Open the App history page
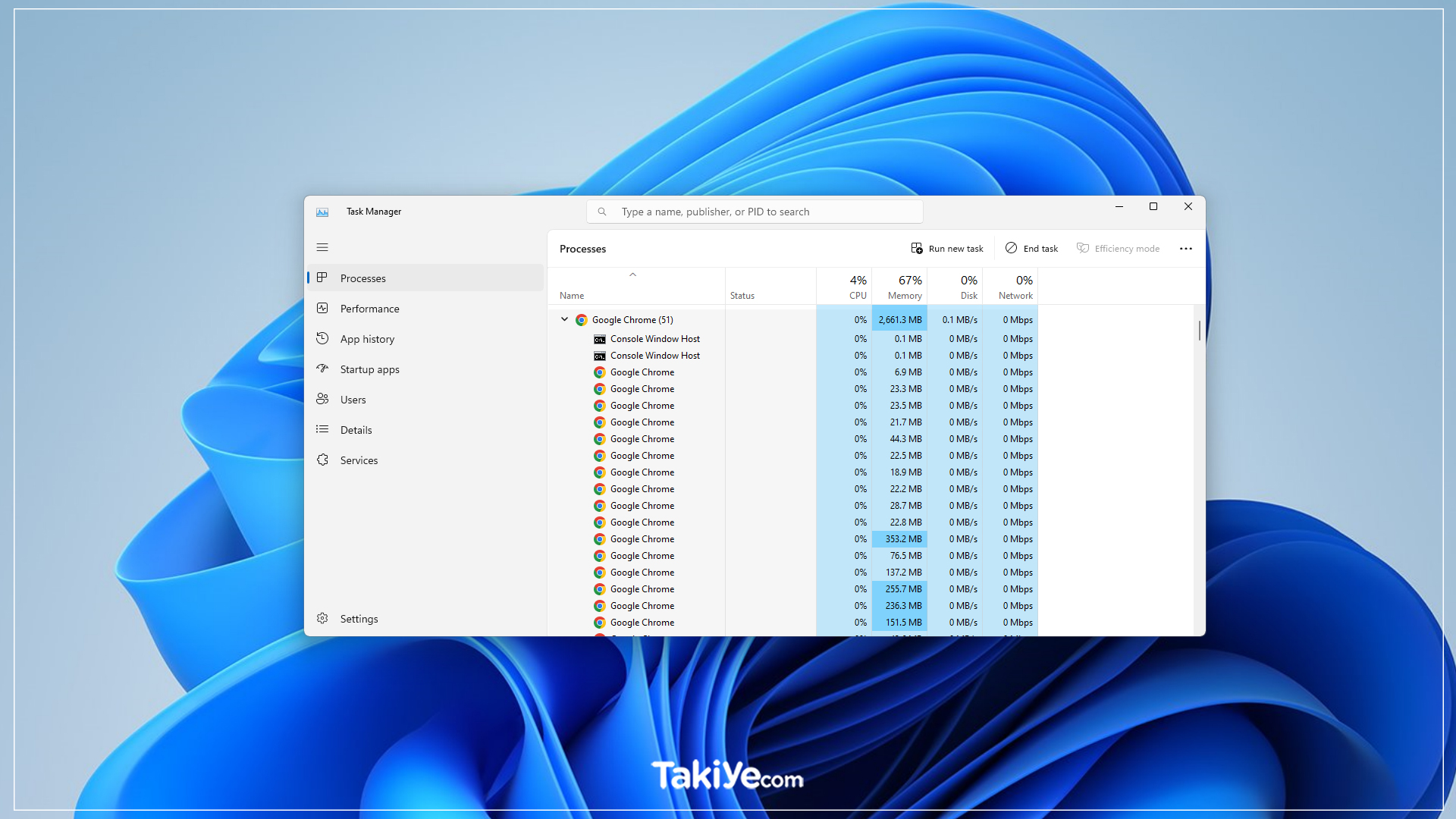Screen dimensions: 1456x819 tap(425, 339)
